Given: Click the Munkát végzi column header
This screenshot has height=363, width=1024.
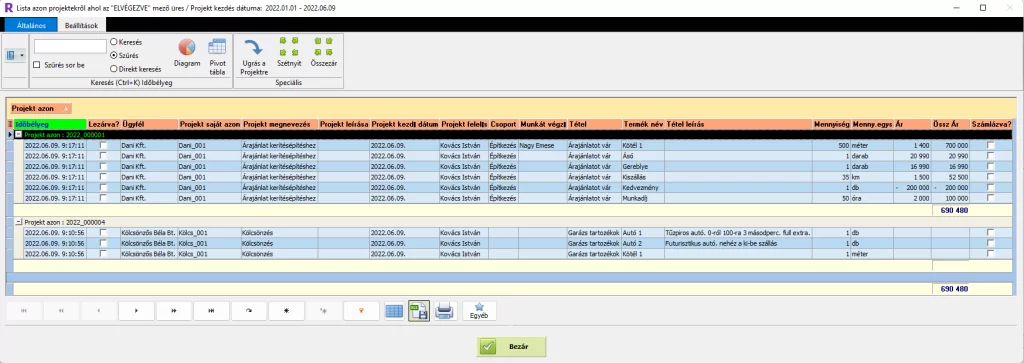Looking at the screenshot, I should 542,124.
